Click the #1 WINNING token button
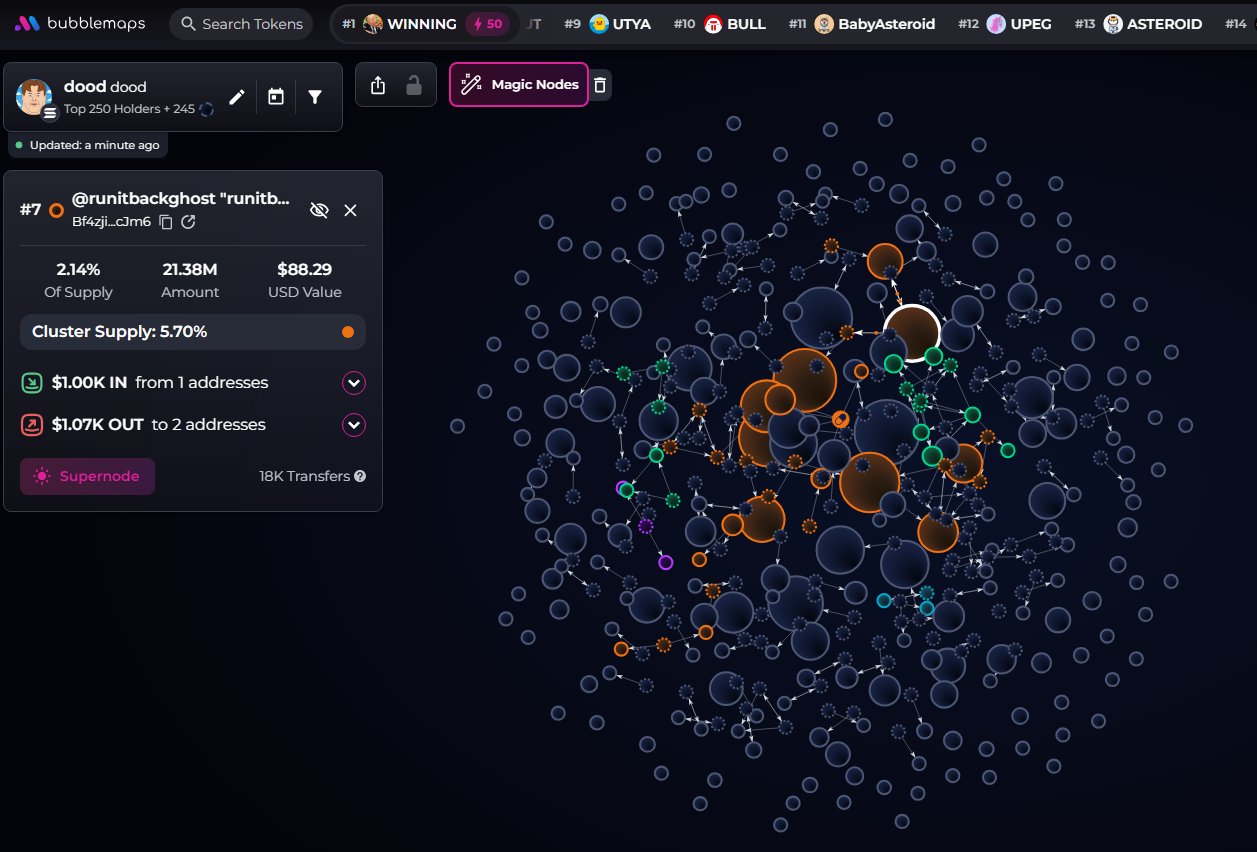The height and width of the screenshot is (852, 1257). pos(424,23)
